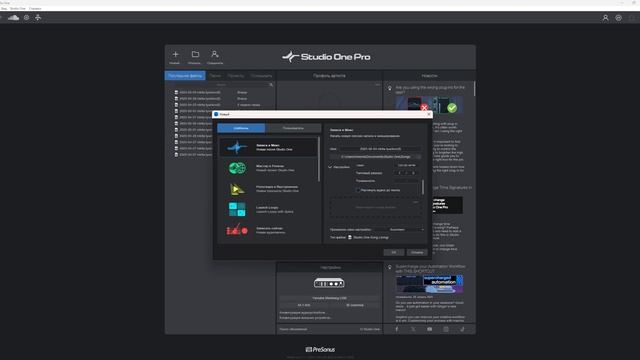
Task: Open the time signature base dropdown
Action: click(413, 173)
